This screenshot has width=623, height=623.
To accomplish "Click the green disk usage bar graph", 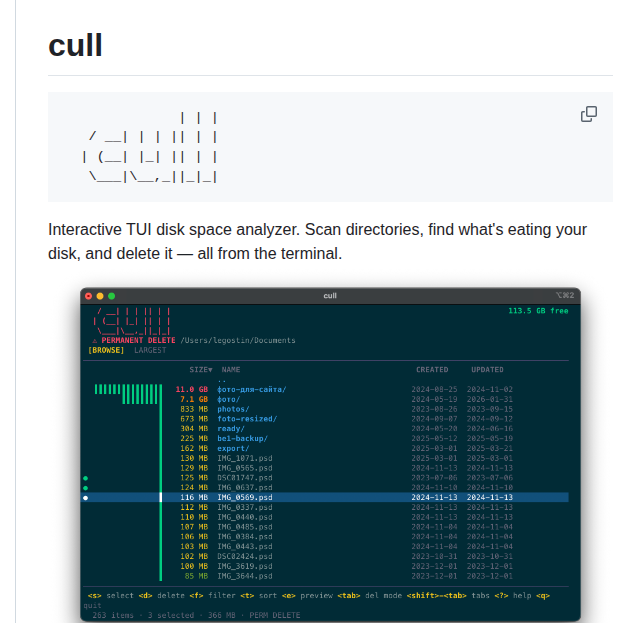I will pyautogui.click(x=128, y=392).
